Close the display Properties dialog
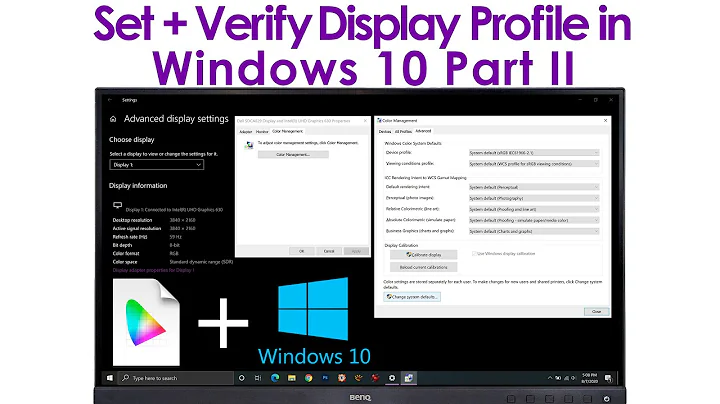This screenshot has width=720, height=404. point(366,121)
